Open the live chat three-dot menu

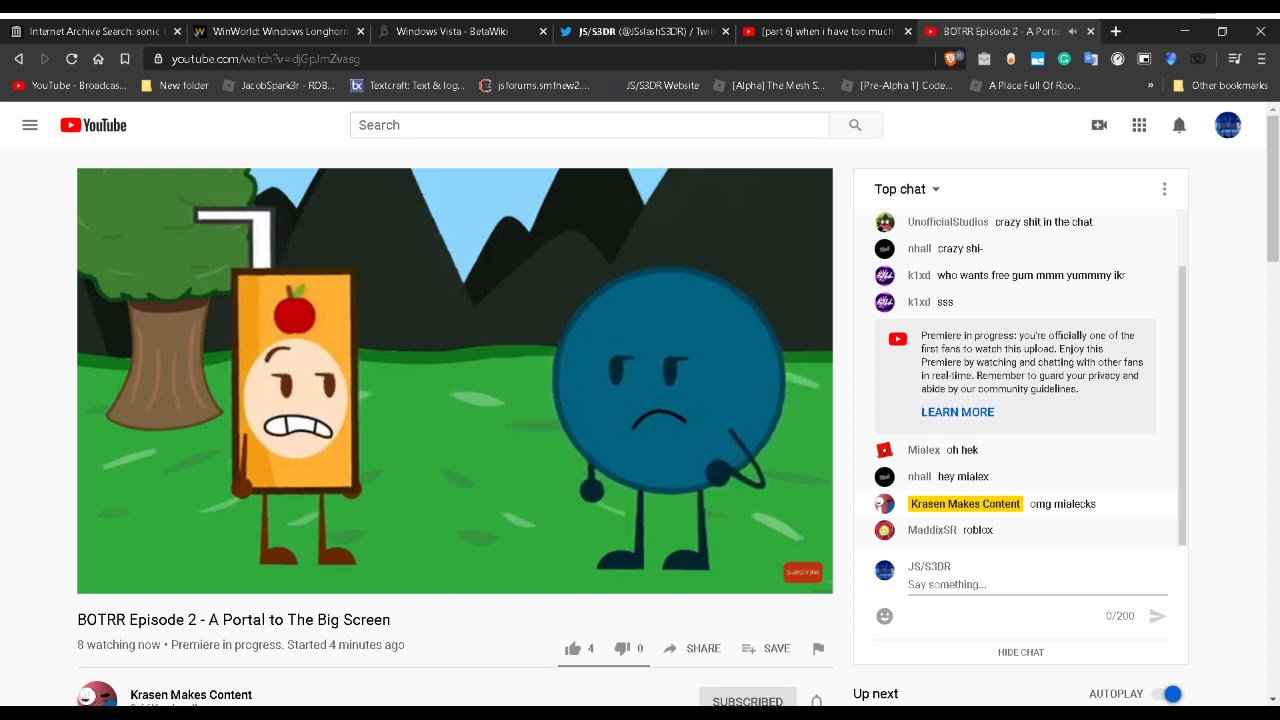tap(1164, 189)
